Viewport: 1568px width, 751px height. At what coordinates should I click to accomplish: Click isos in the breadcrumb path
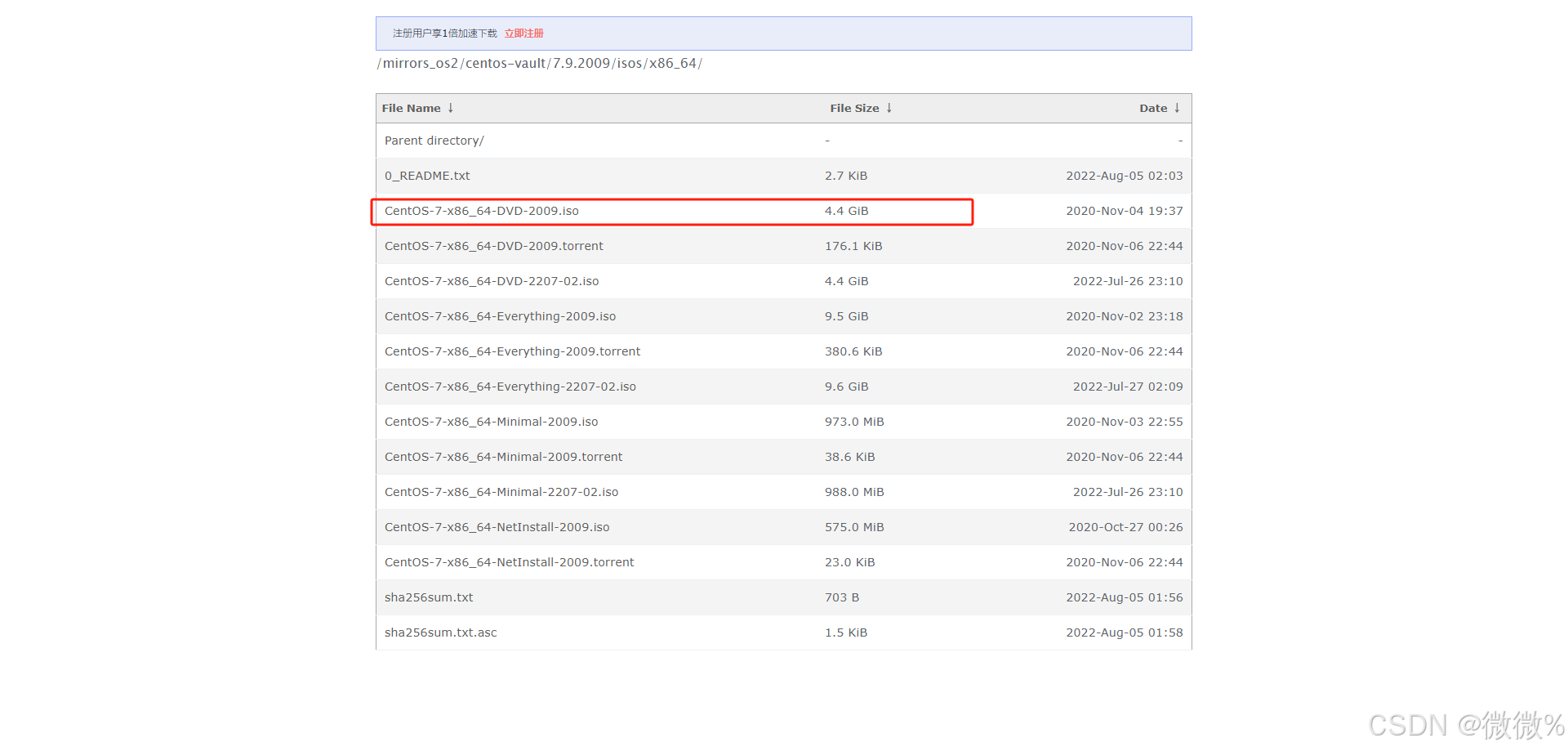point(629,63)
